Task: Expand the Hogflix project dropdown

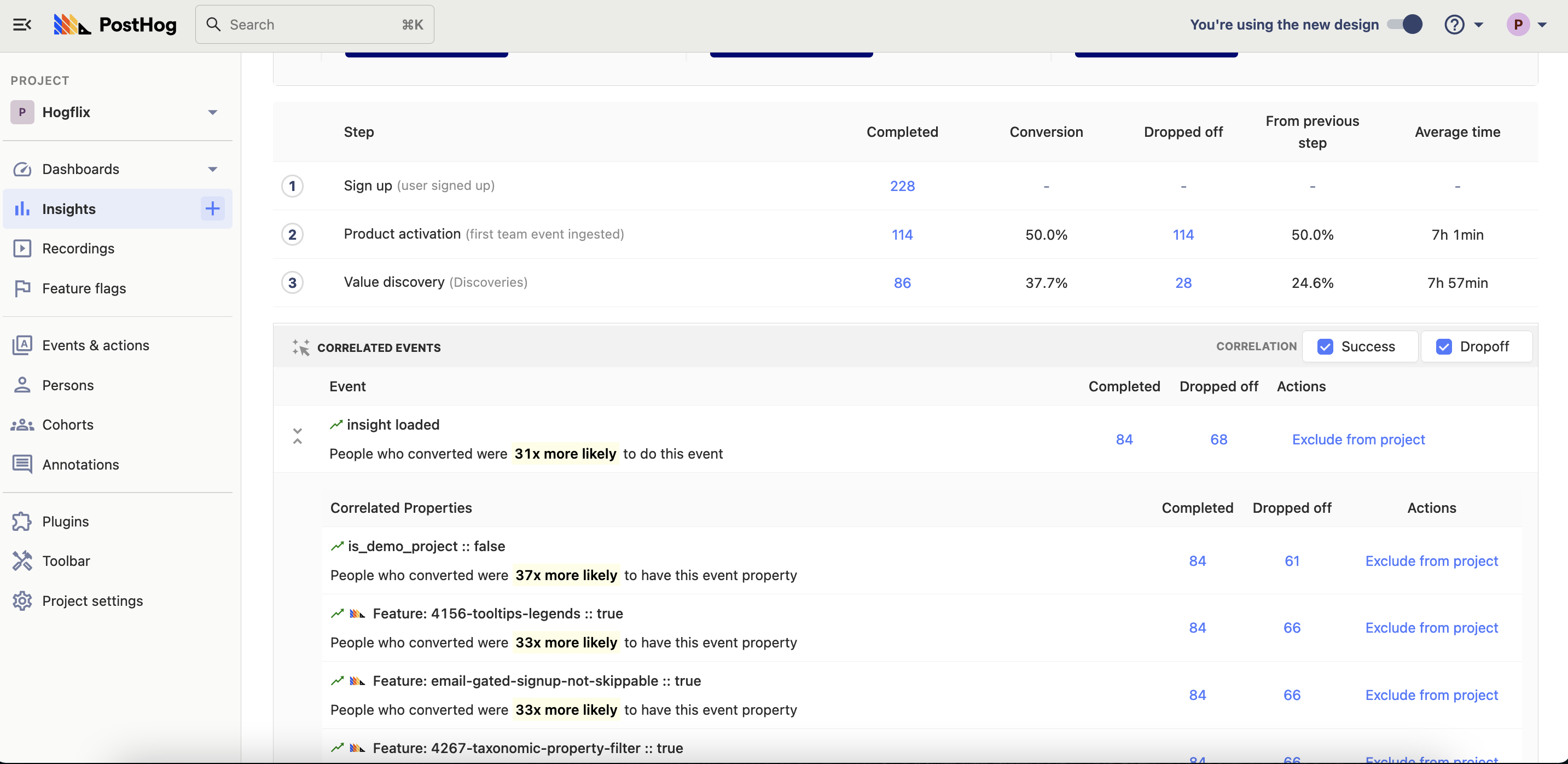Action: click(212, 112)
